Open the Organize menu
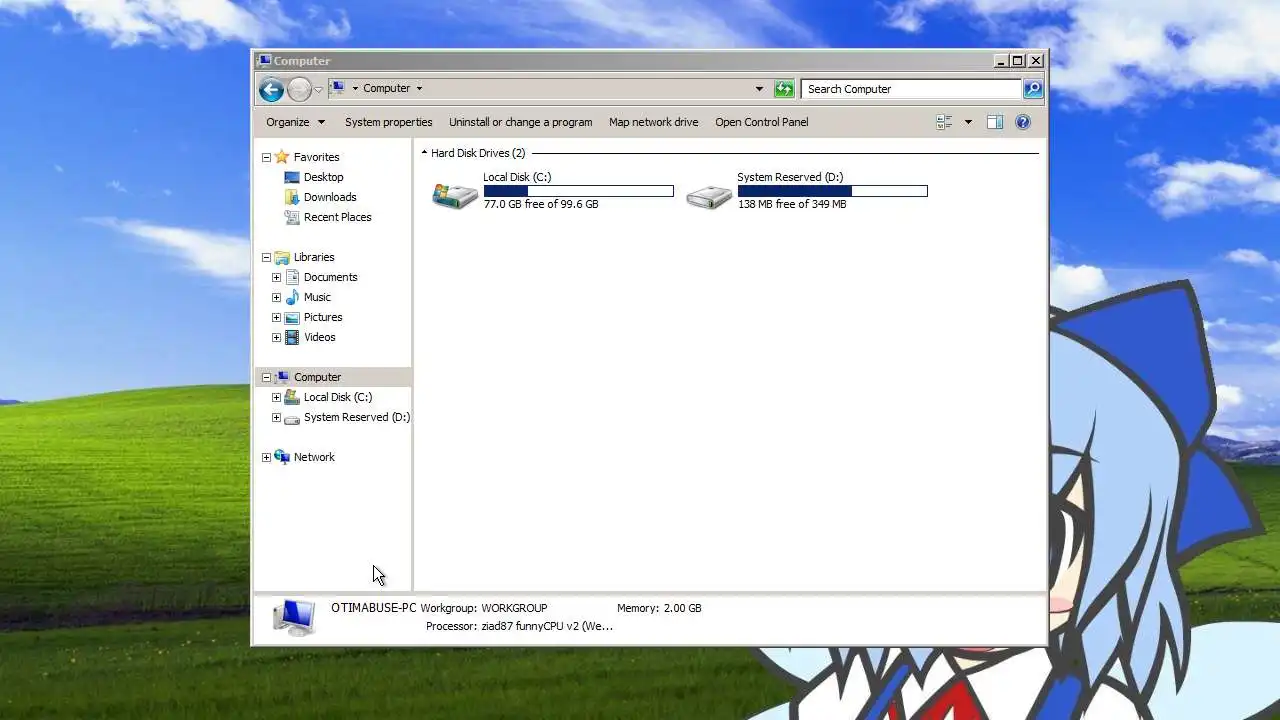The image size is (1280, 720). tap(295, 122)
